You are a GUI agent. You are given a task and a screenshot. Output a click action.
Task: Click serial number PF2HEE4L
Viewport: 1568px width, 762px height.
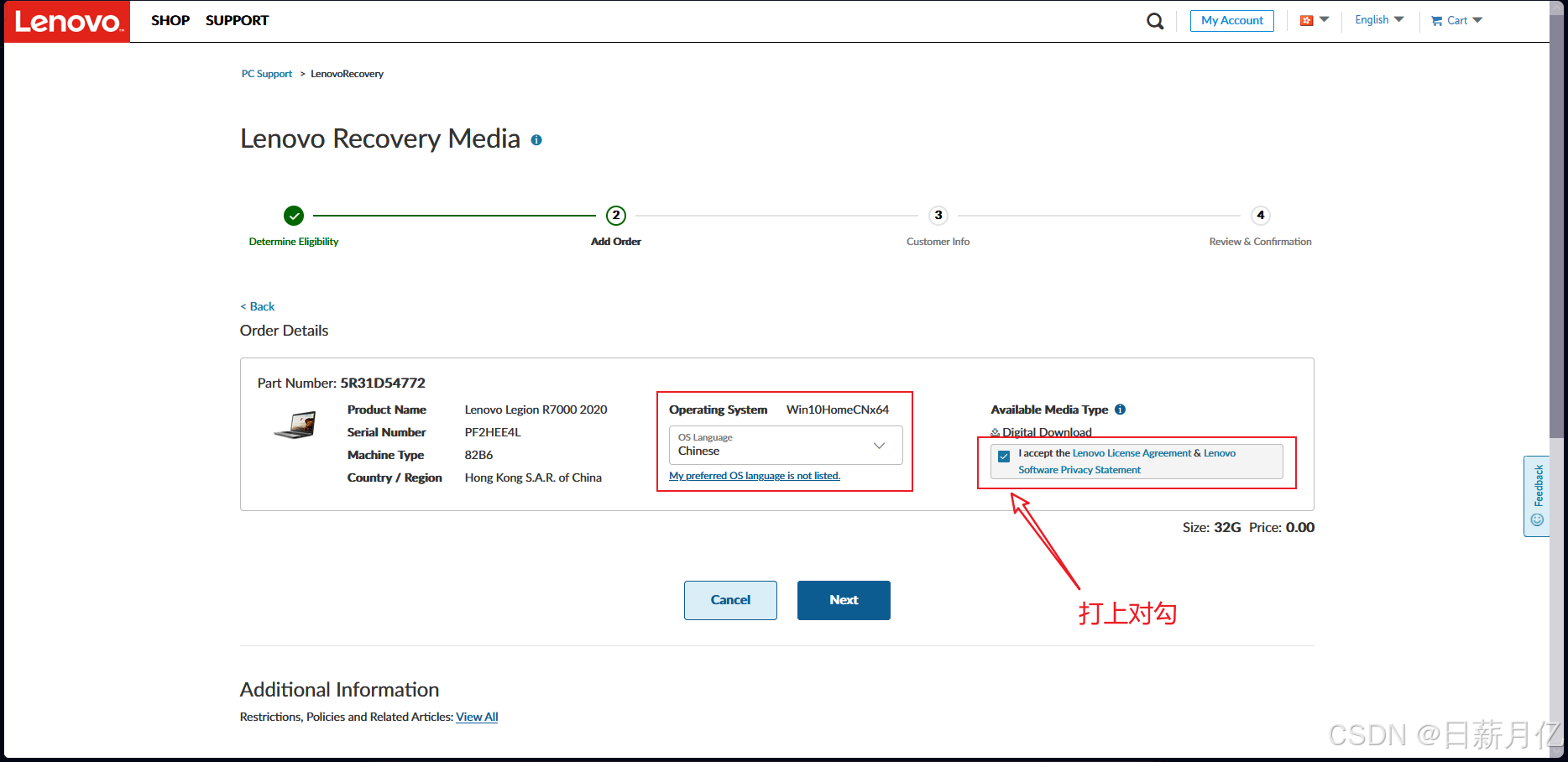click(x=493, y=432)
